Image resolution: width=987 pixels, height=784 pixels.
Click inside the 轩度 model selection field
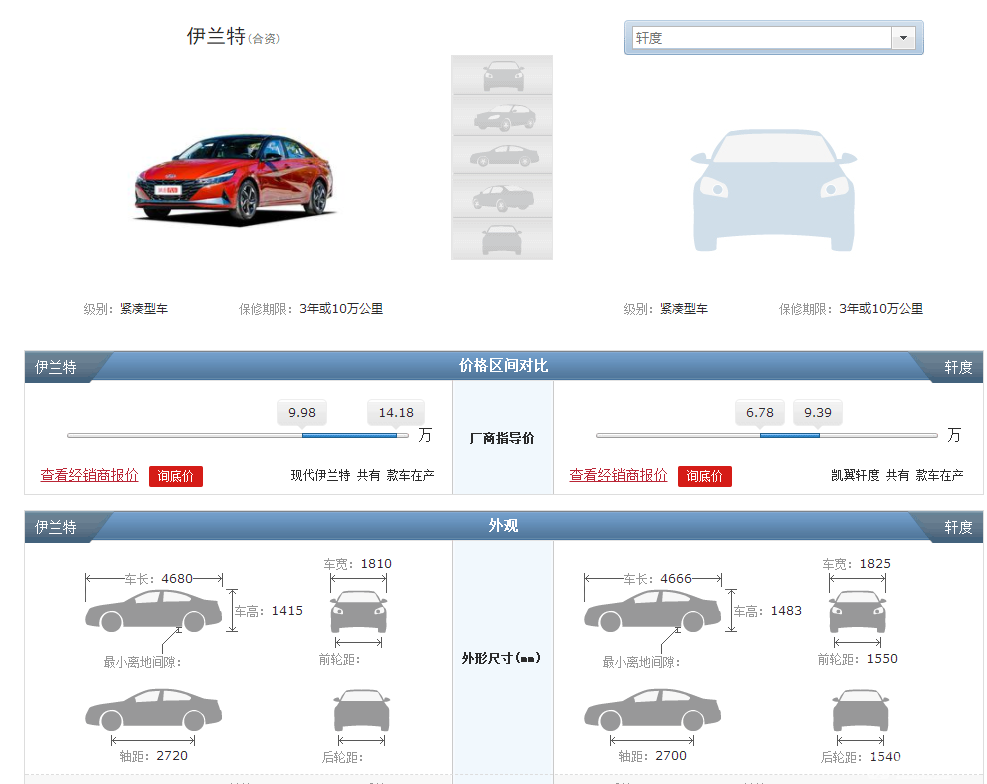(x=762, y=38)
